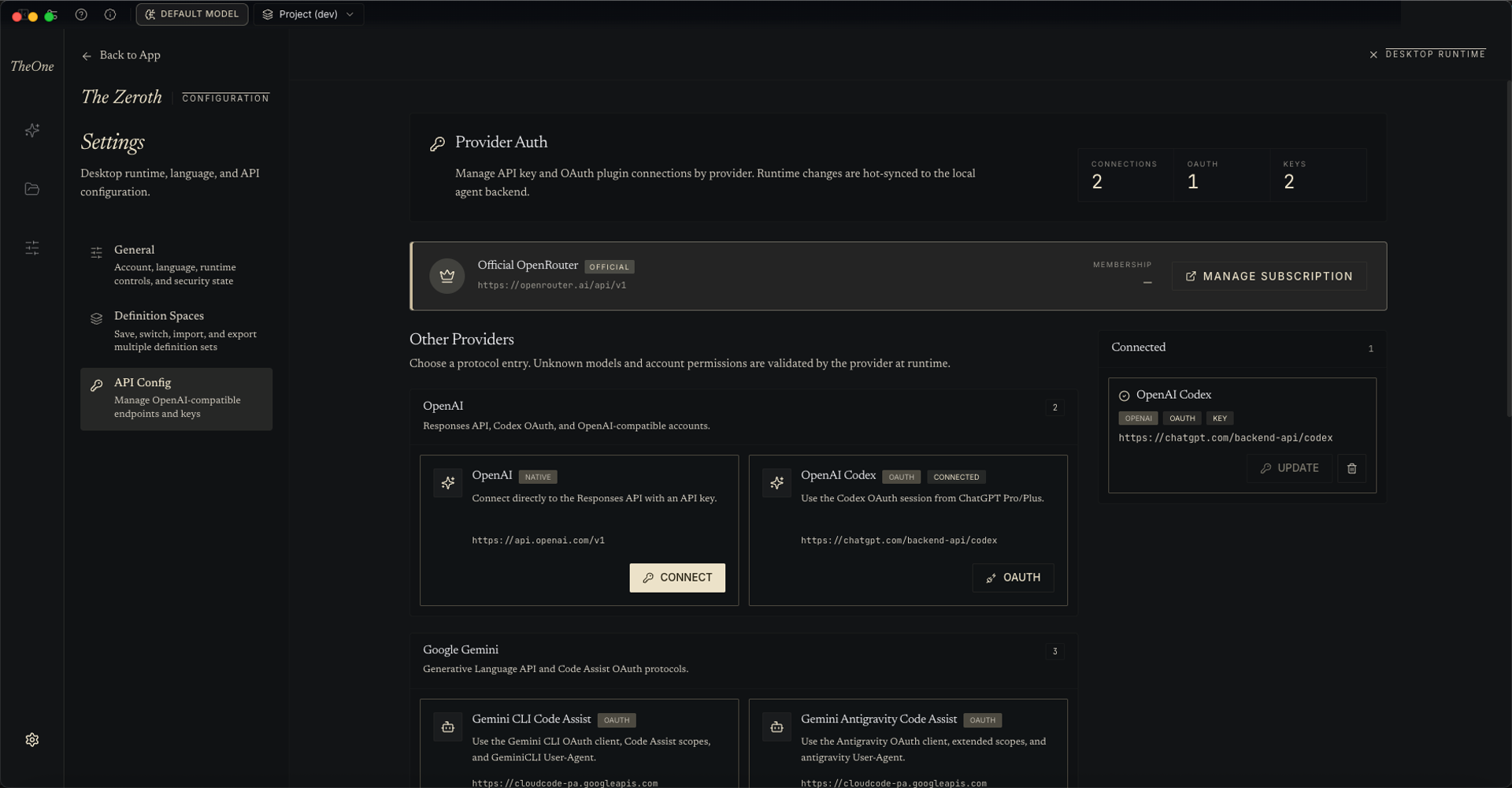Open the settings gear icon at bottom left
The image size is (1512, 788).
(x=32, y=740)
